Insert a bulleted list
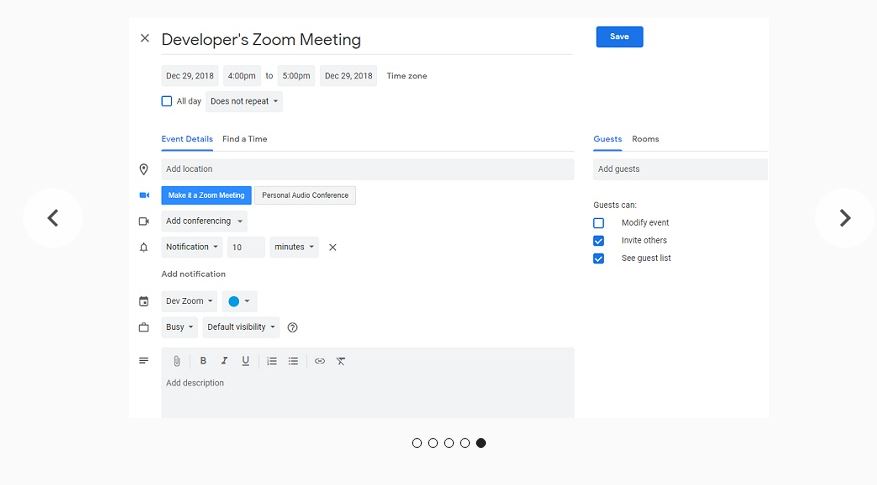This screenshot has width=877, height=485. [293, 361]
